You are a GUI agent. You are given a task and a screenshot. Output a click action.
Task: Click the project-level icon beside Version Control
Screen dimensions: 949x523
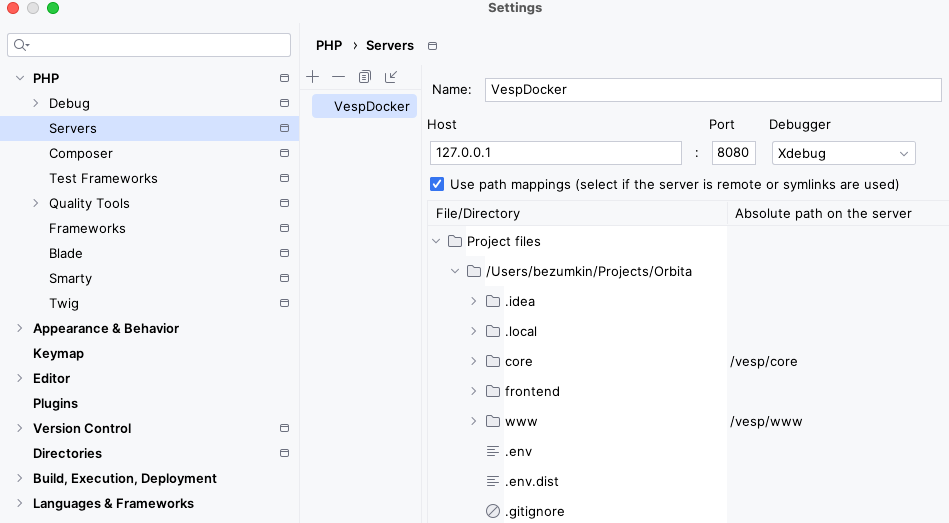click(284, 429)
